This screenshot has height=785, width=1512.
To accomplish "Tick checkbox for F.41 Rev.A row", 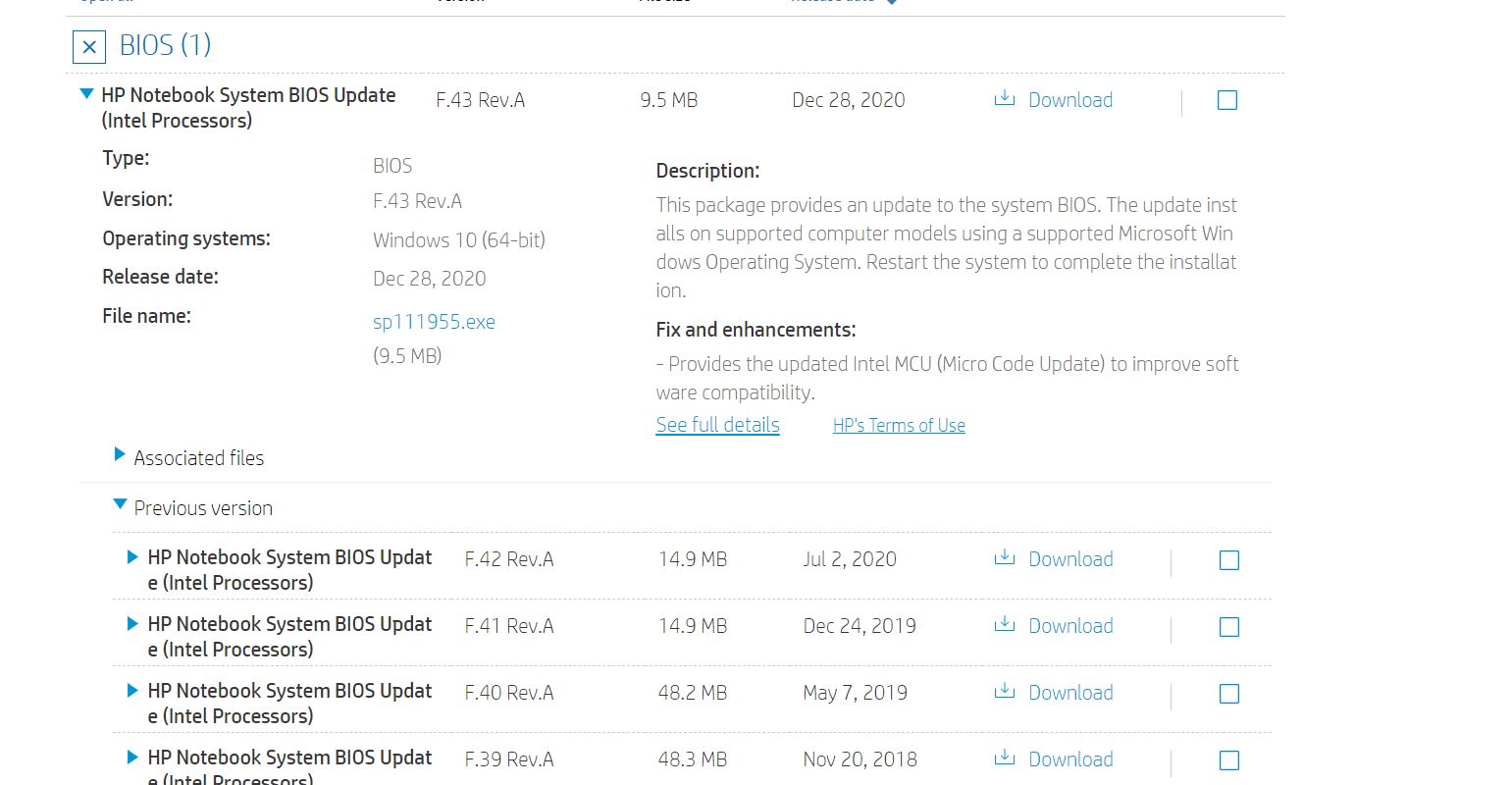I will [1229, 627].
